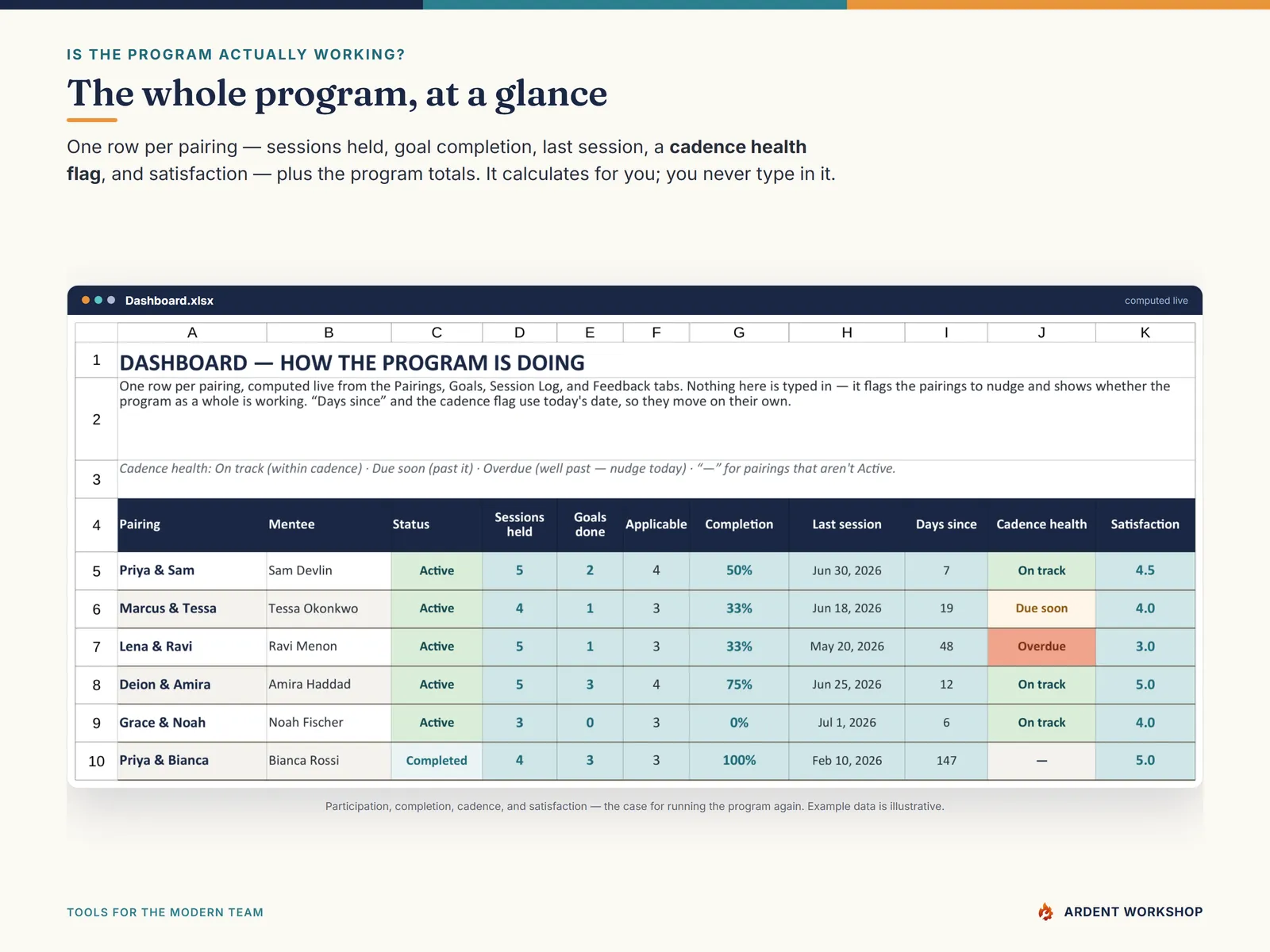The image size is (1270, 952).
Task: Click the '75%' completion cell
Action: point(739,685)
